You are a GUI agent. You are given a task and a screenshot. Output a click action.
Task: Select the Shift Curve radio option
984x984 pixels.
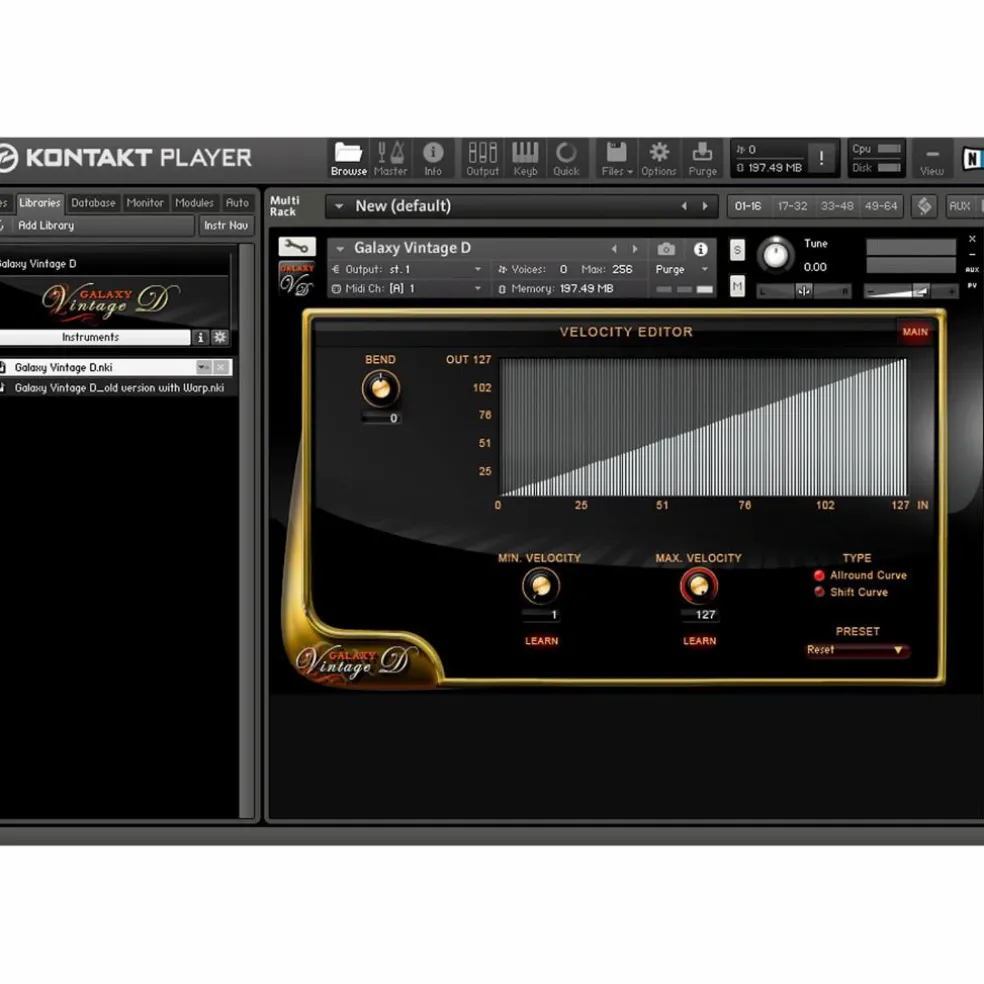pos(819,592)
